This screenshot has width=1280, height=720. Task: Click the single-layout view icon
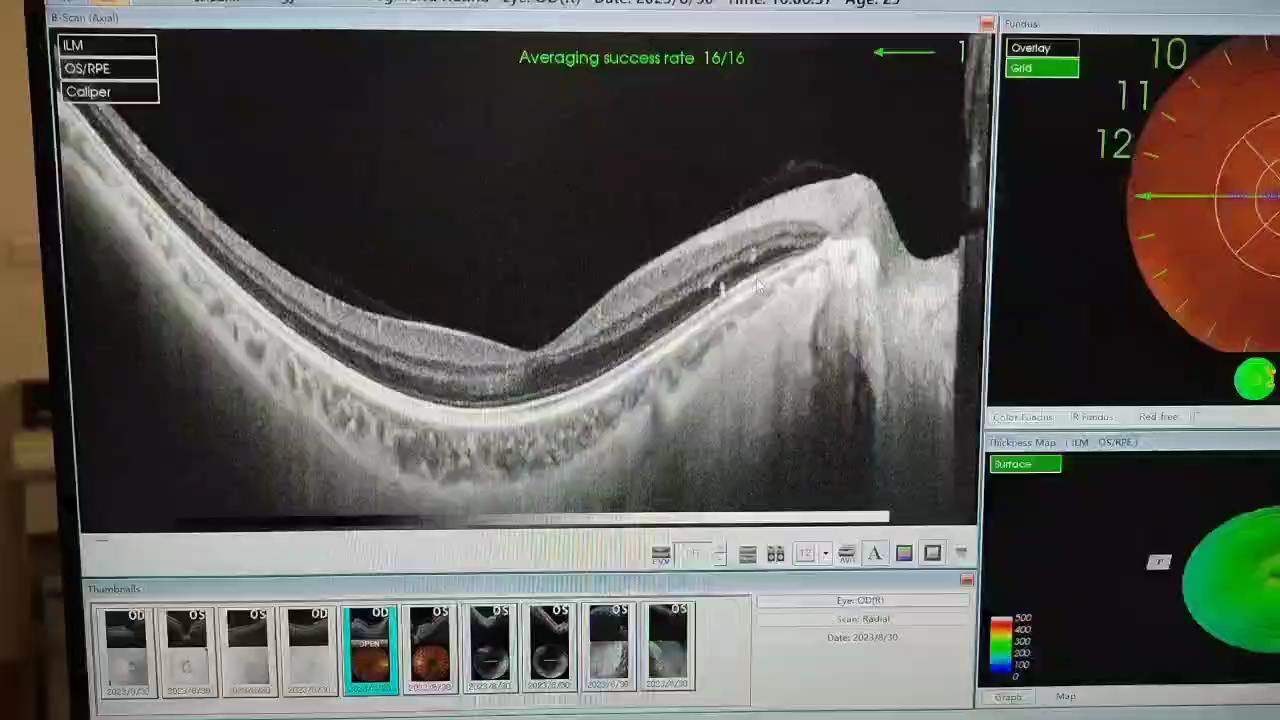click(747, 554)
